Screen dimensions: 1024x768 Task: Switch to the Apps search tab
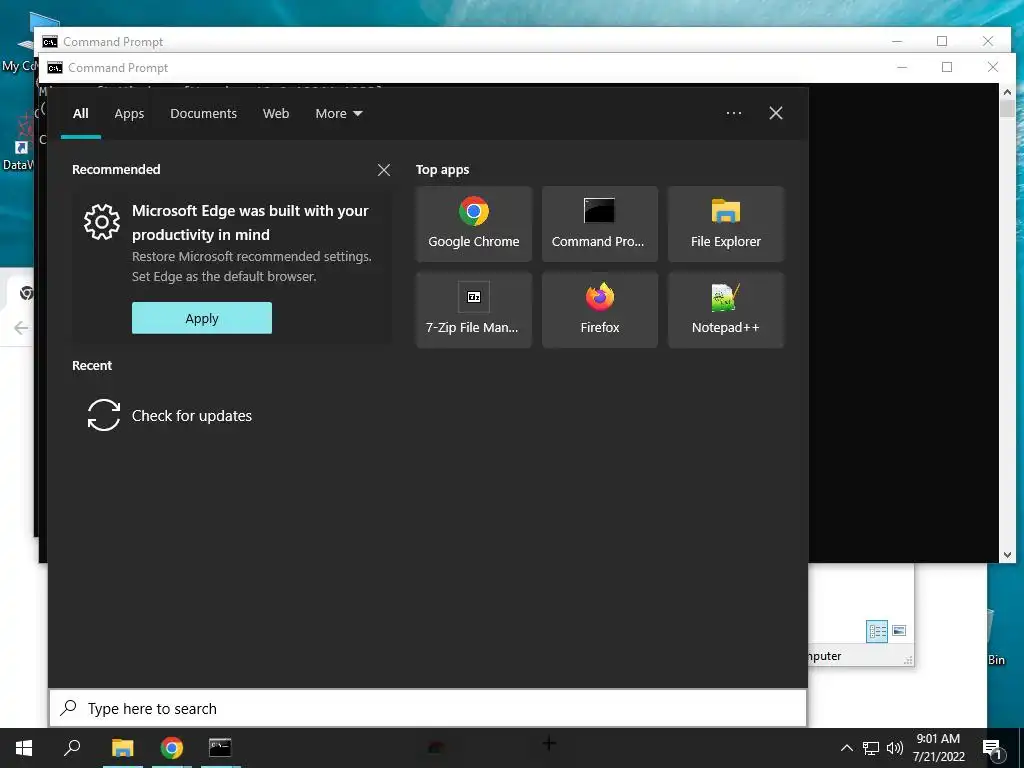coord(129,114)
